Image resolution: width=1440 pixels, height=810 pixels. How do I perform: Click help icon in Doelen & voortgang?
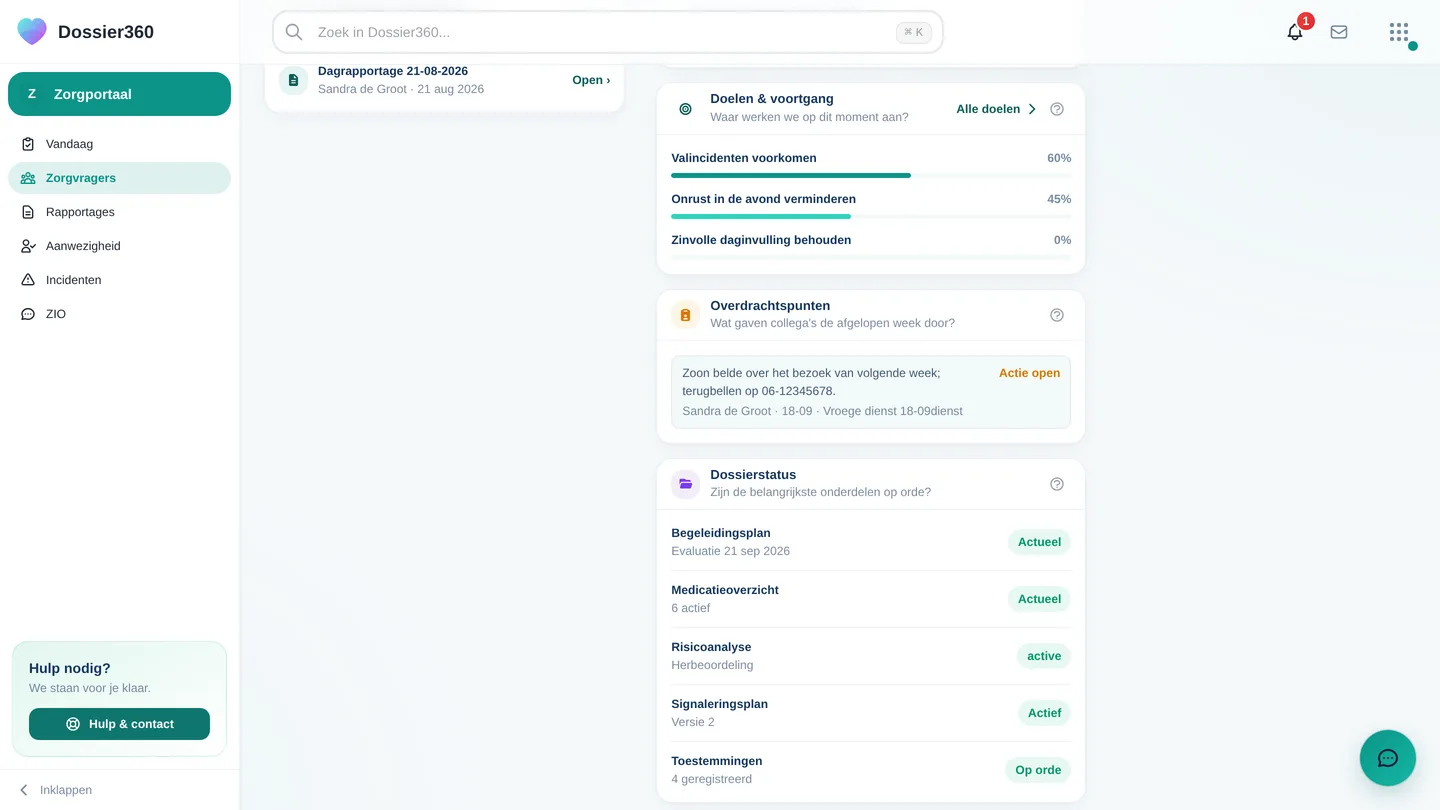(1057, 109)
